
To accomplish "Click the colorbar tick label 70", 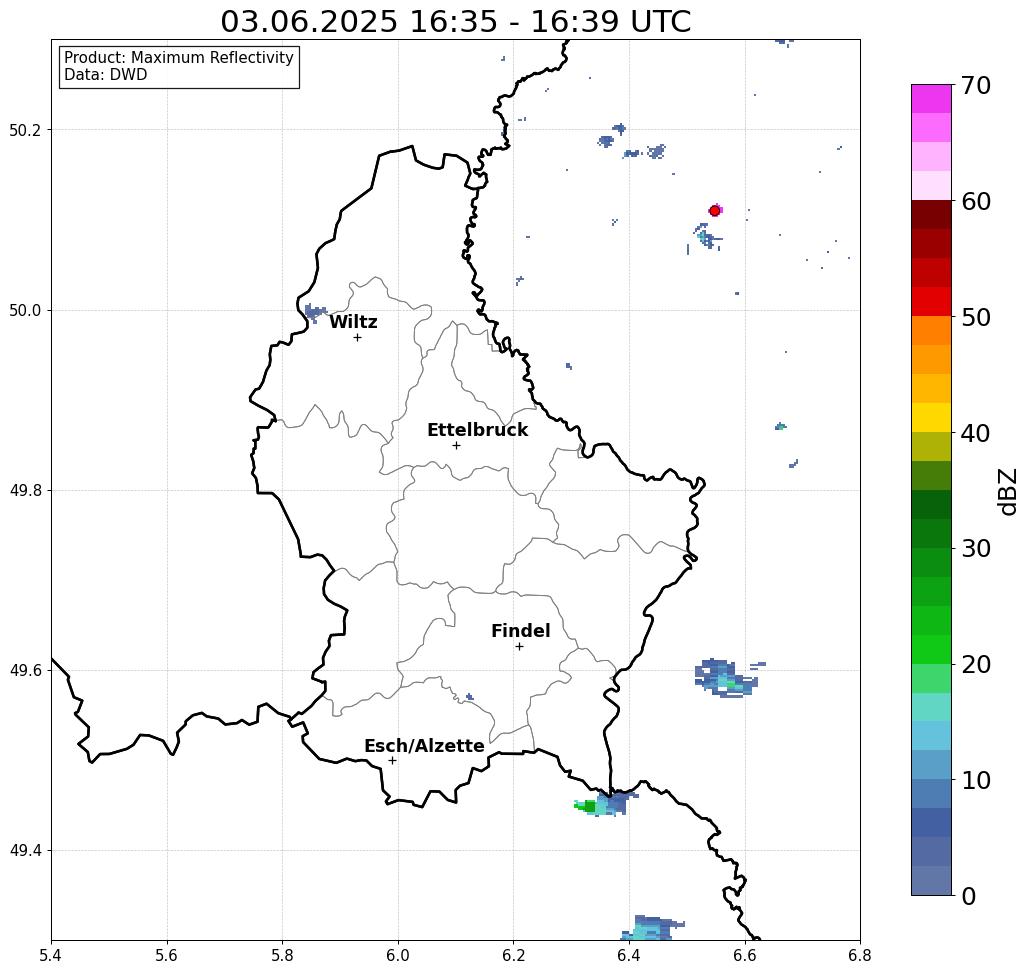I will 976,85.
